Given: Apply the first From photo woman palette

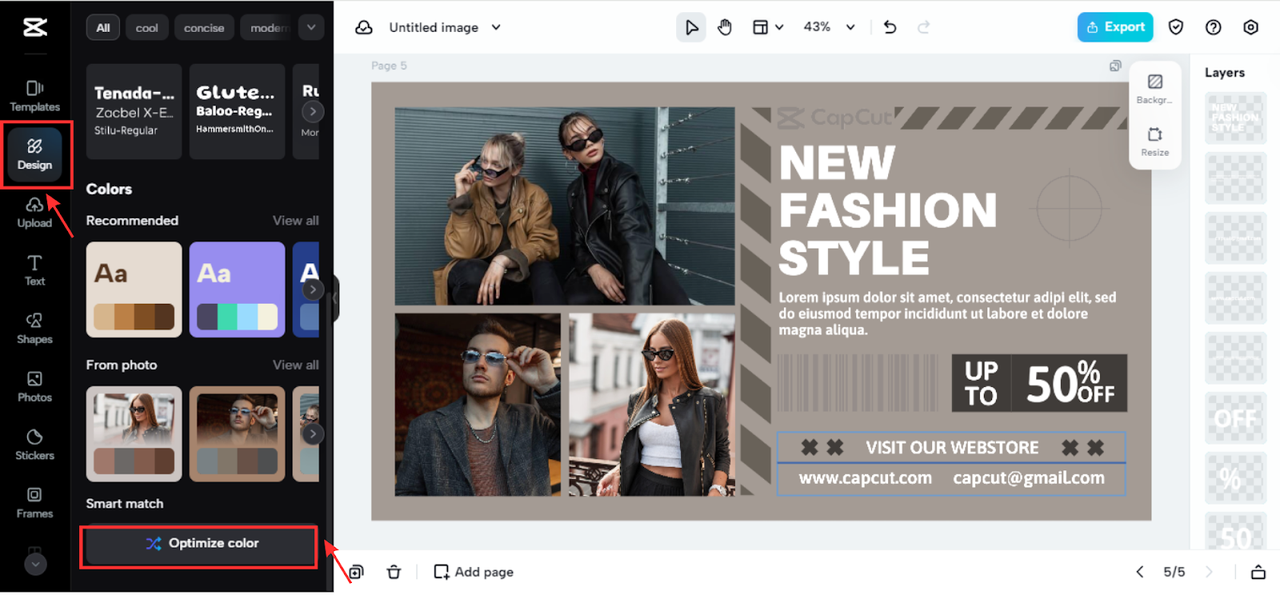Looking at the screenshot, I should tap(134, 433).
